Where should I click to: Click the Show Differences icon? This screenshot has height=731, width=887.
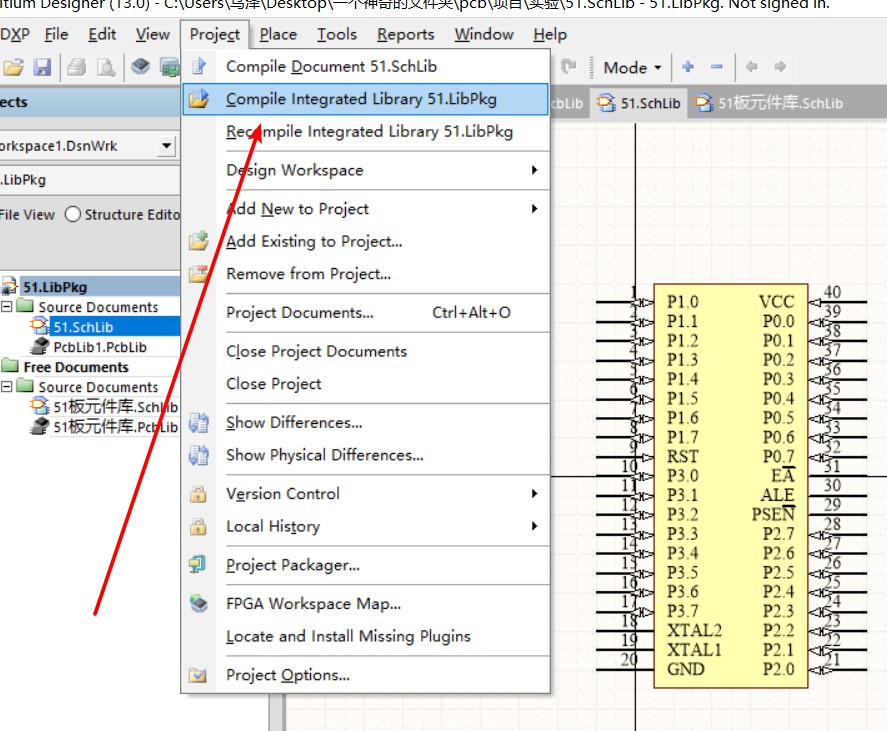[x=199, y=423]
